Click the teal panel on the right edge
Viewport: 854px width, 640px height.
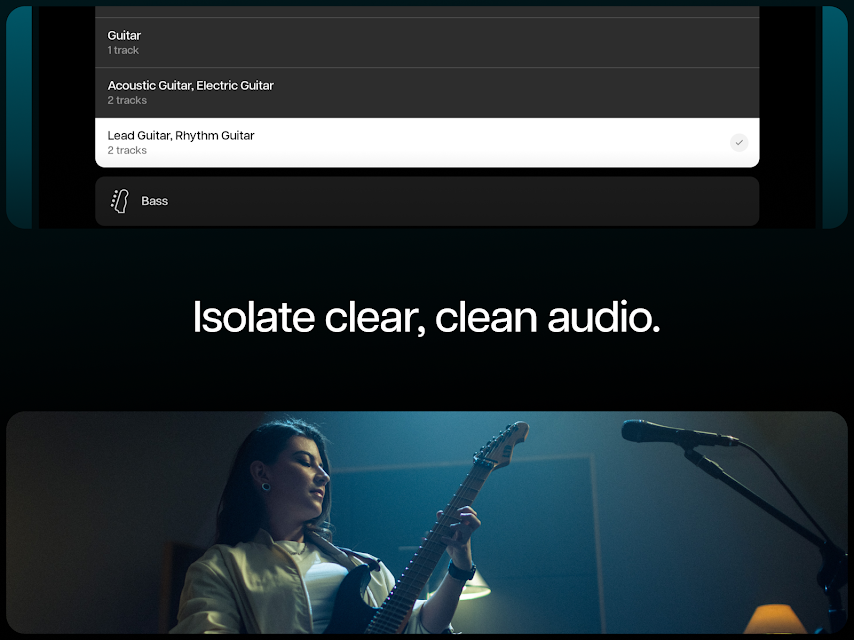point(834,115)
